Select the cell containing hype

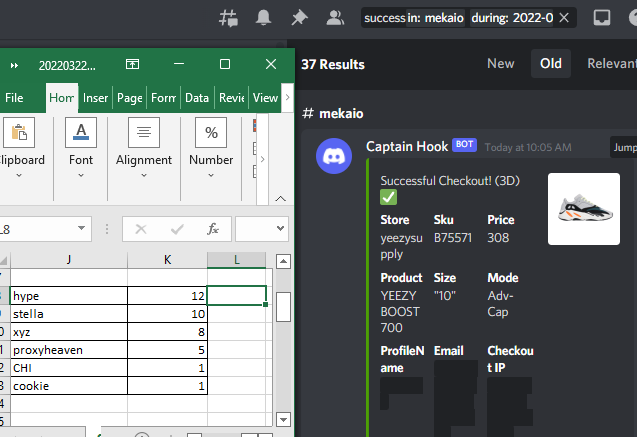tap(69, 296)
